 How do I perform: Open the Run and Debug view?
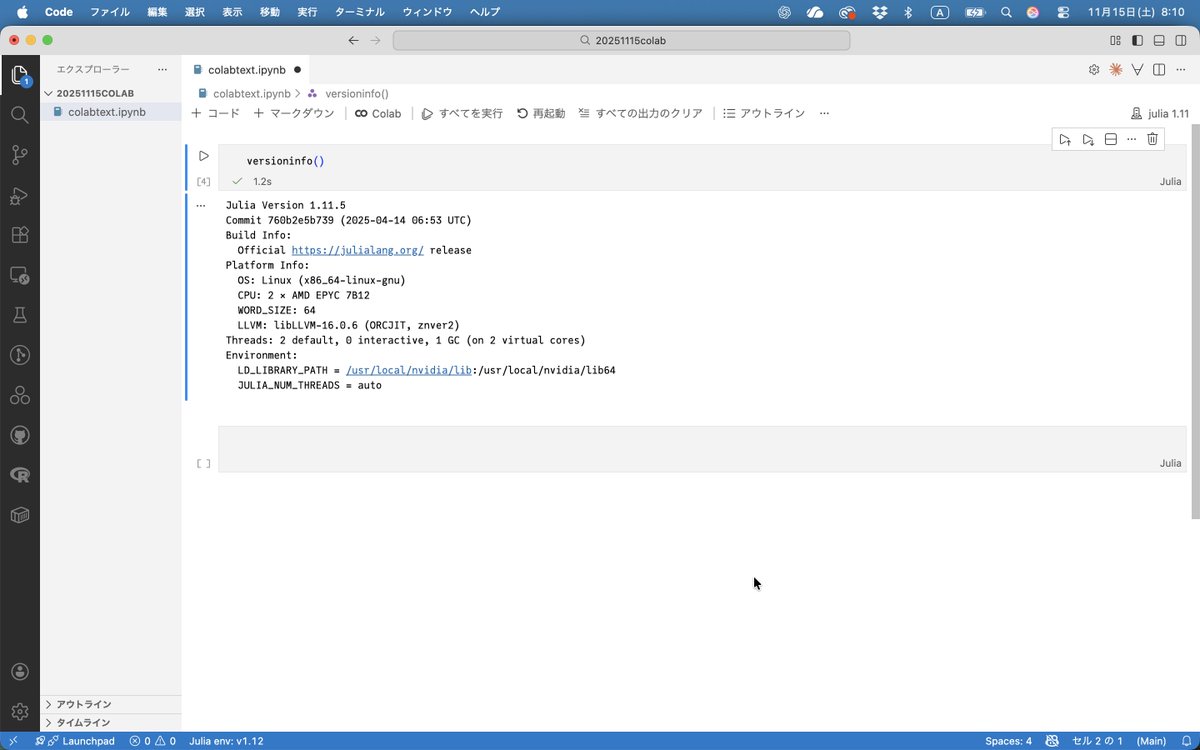(x=19, y=195)
